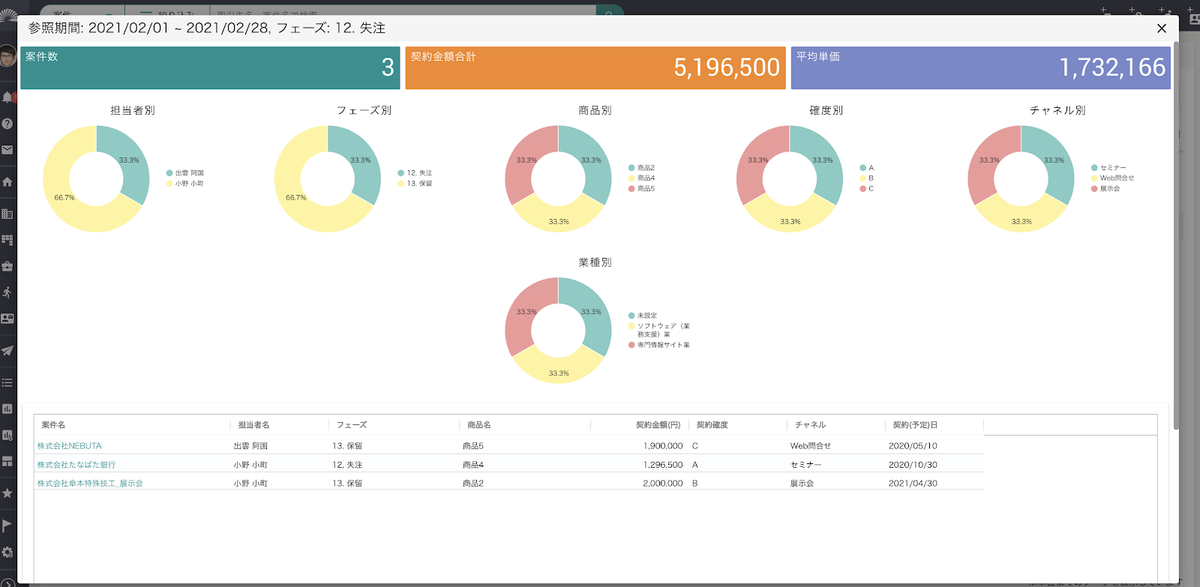Open 株式会社たなばた銀行 deal link
This screenshot has width=1200, height=587.
[x=78, y=464]
